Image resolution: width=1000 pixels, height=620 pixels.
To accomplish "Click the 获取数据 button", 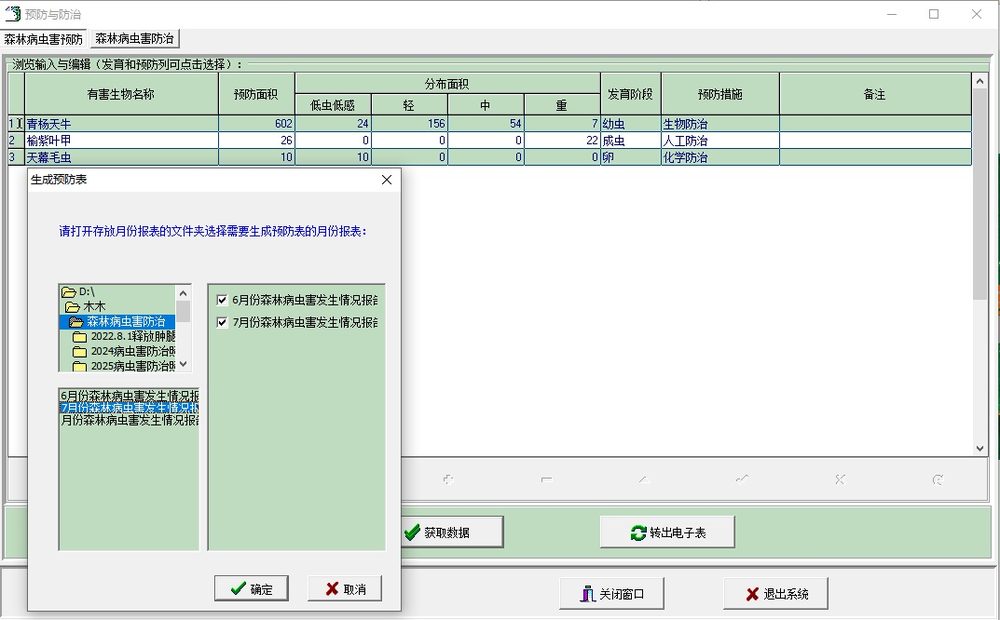I will 452,532.
